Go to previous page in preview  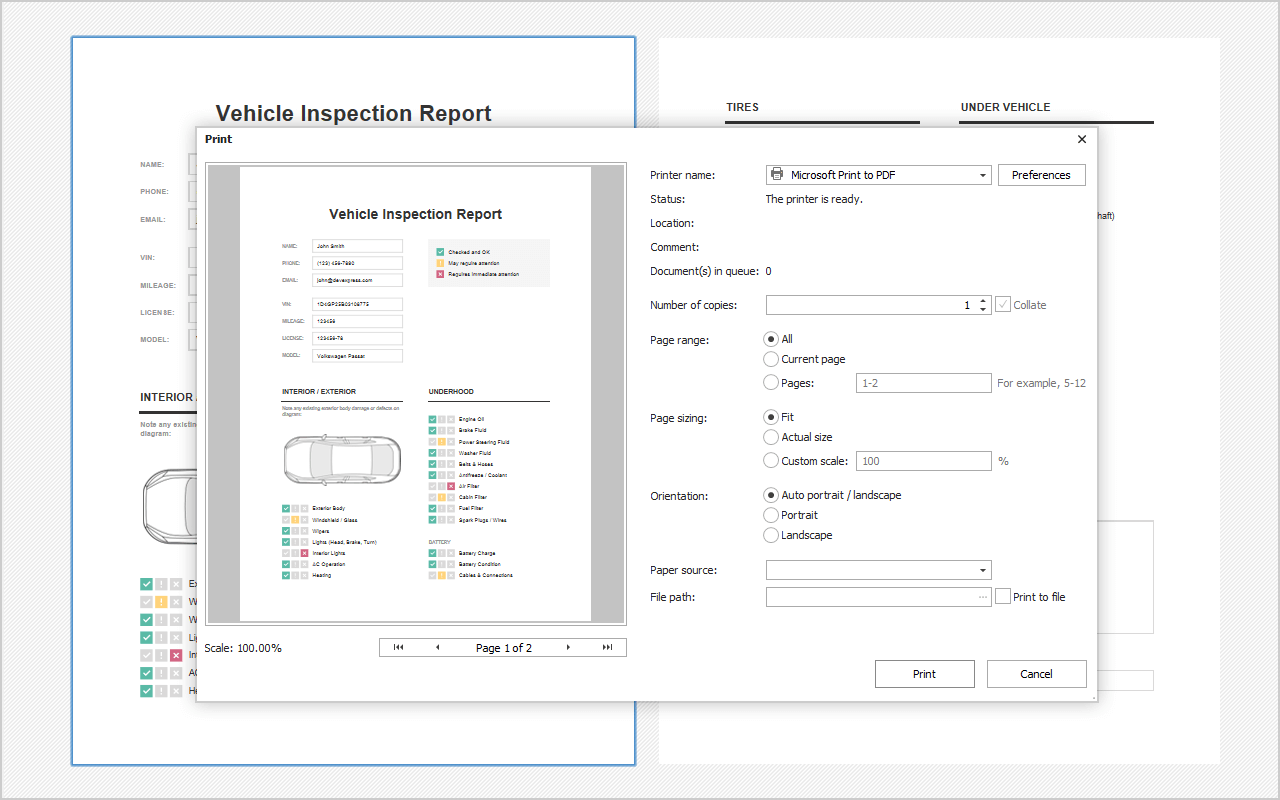pos(437,648)
